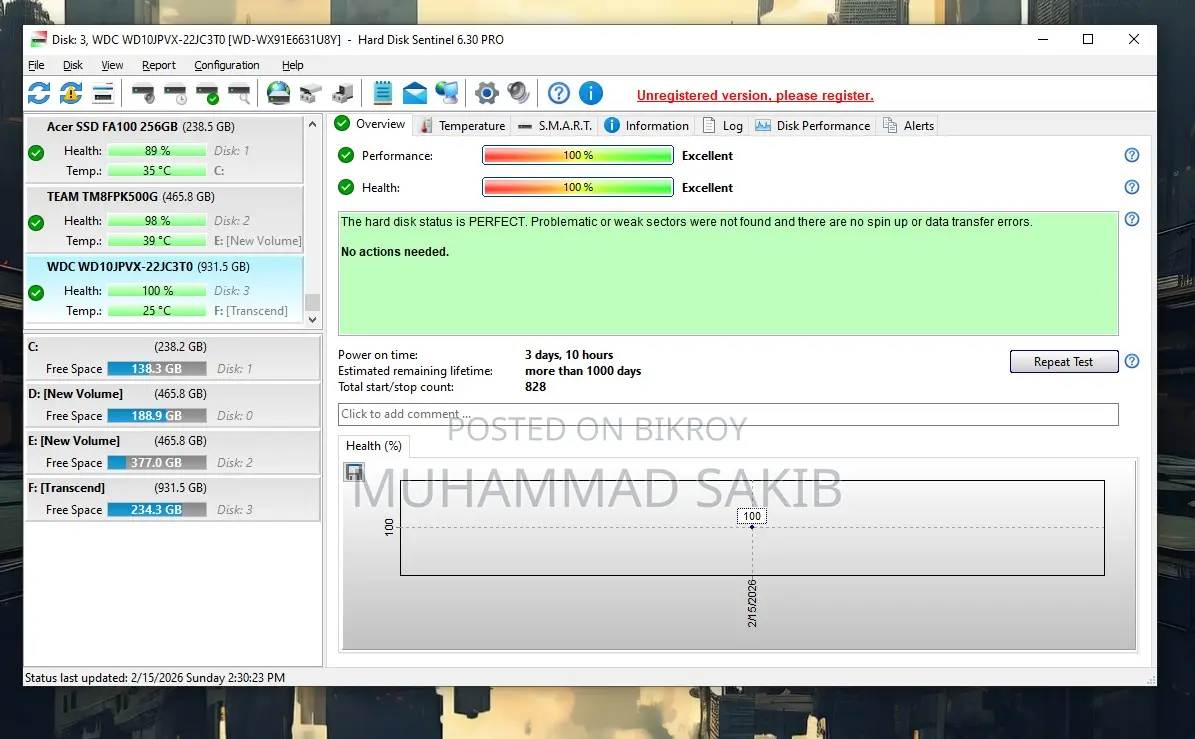This screenshot has height=739, width=1195.
Task: Click the 377.0 GB free space bar
Action: click(157, 462)
